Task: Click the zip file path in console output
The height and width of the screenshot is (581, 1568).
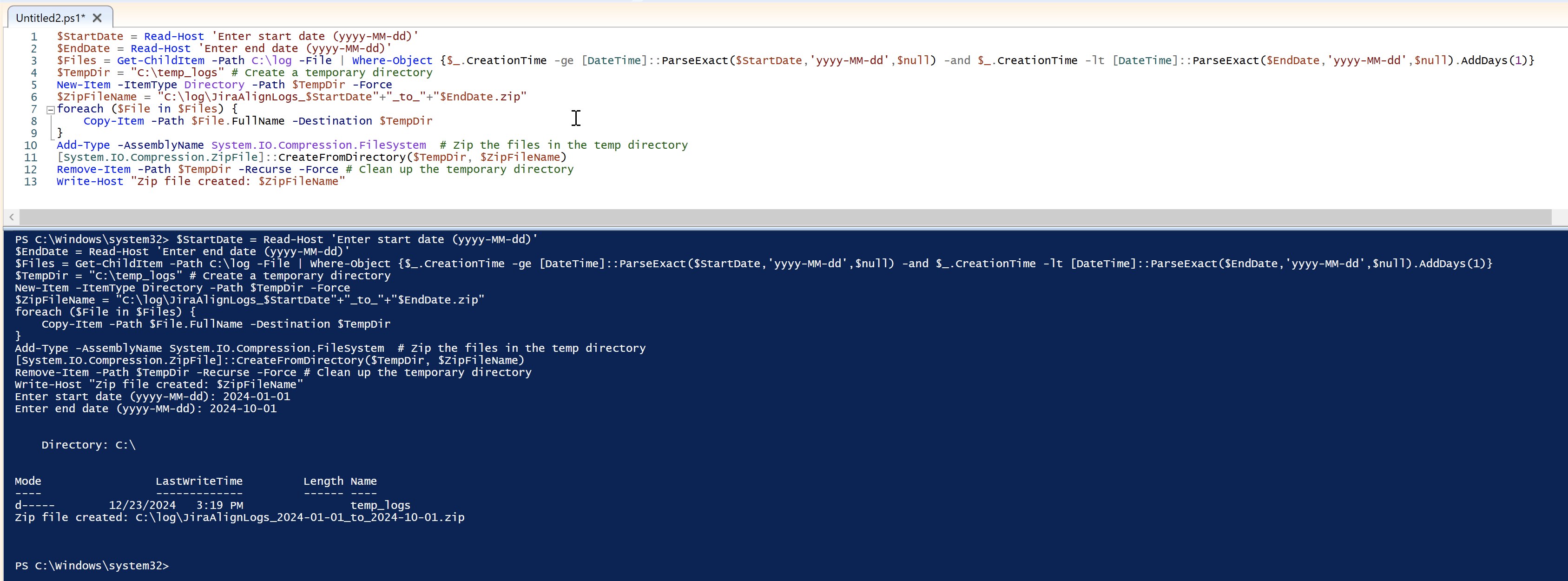Action: (x=299, y=518)
